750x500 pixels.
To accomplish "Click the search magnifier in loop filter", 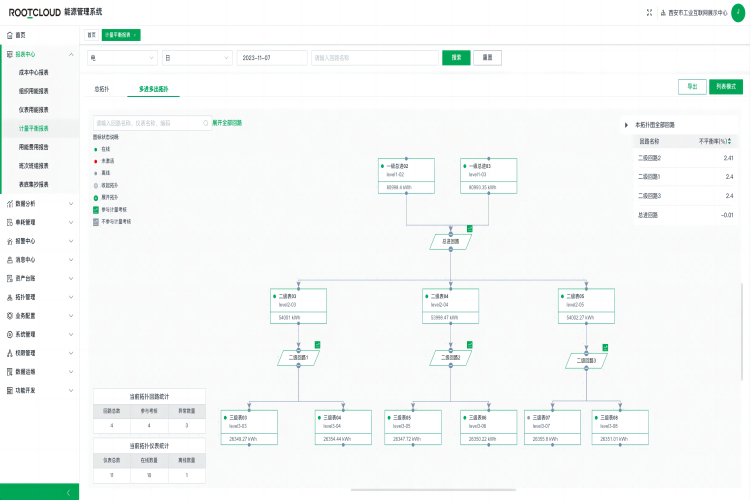I will coord(205,123).
